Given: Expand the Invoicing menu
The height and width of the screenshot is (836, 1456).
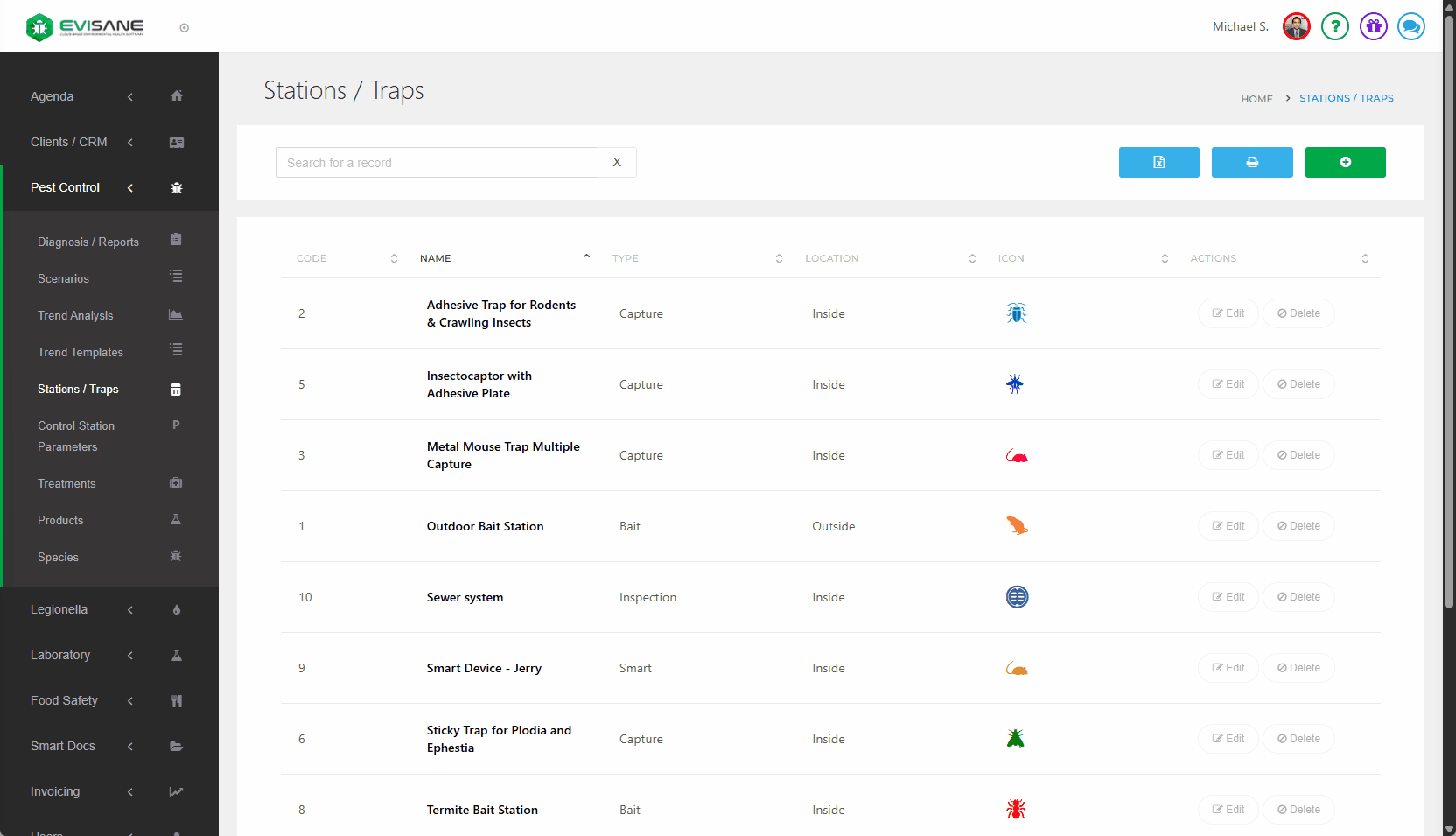Looking at the screenshot, I should 109,791.
